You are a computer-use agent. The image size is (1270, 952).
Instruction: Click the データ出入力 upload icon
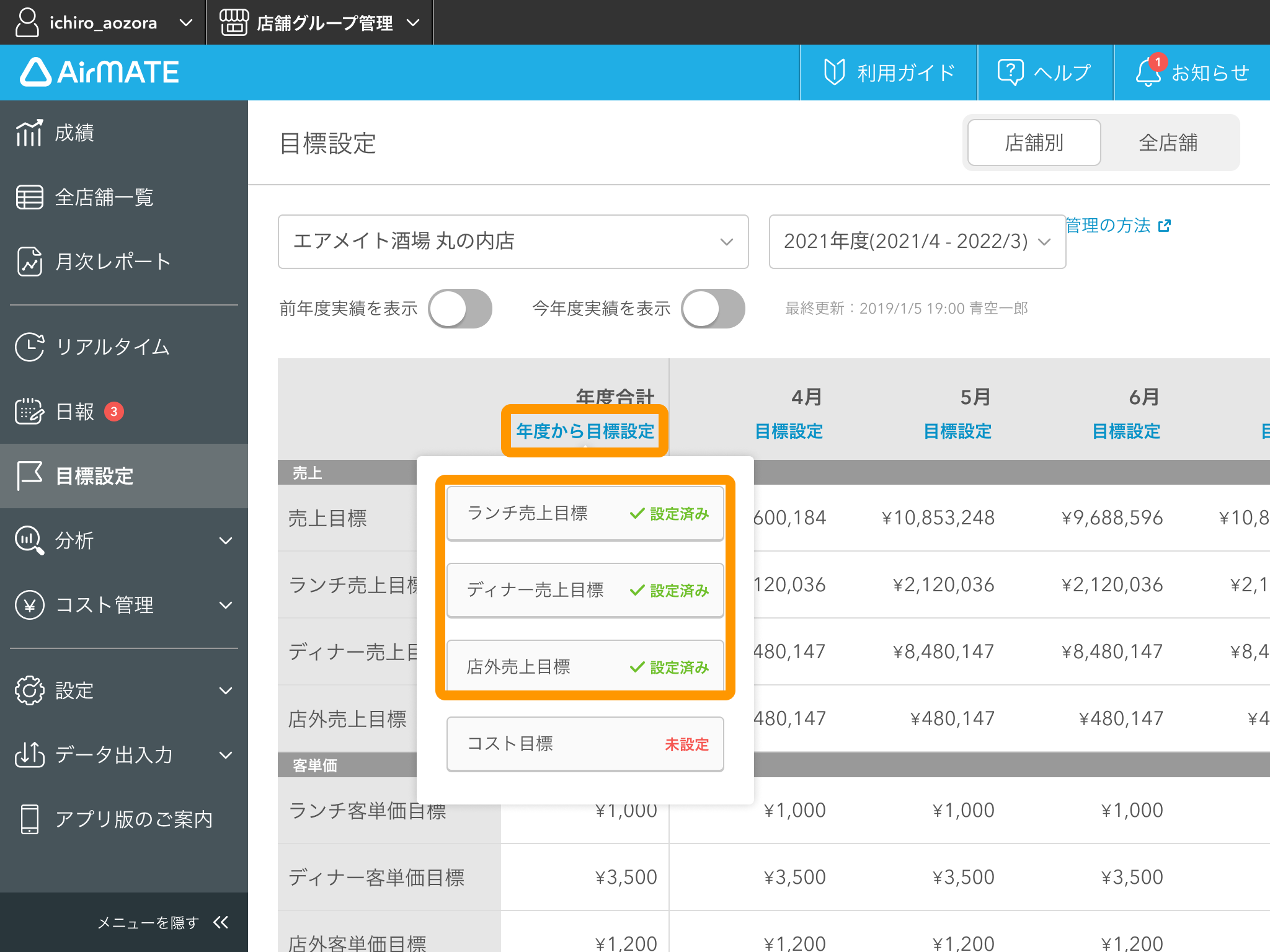click(29, 755)
